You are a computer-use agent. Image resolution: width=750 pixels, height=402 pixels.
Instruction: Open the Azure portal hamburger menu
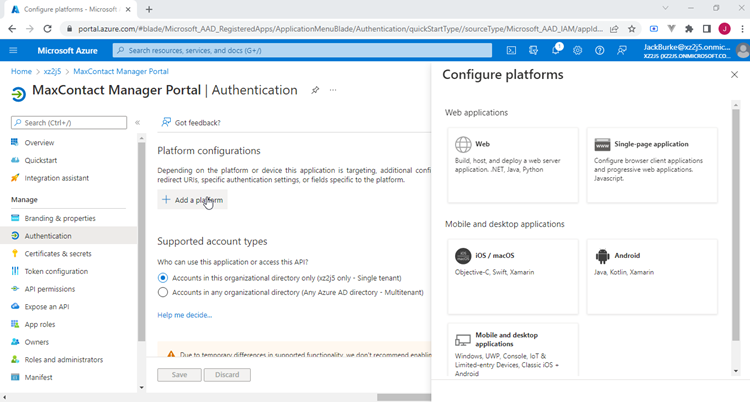coord(13,50)
